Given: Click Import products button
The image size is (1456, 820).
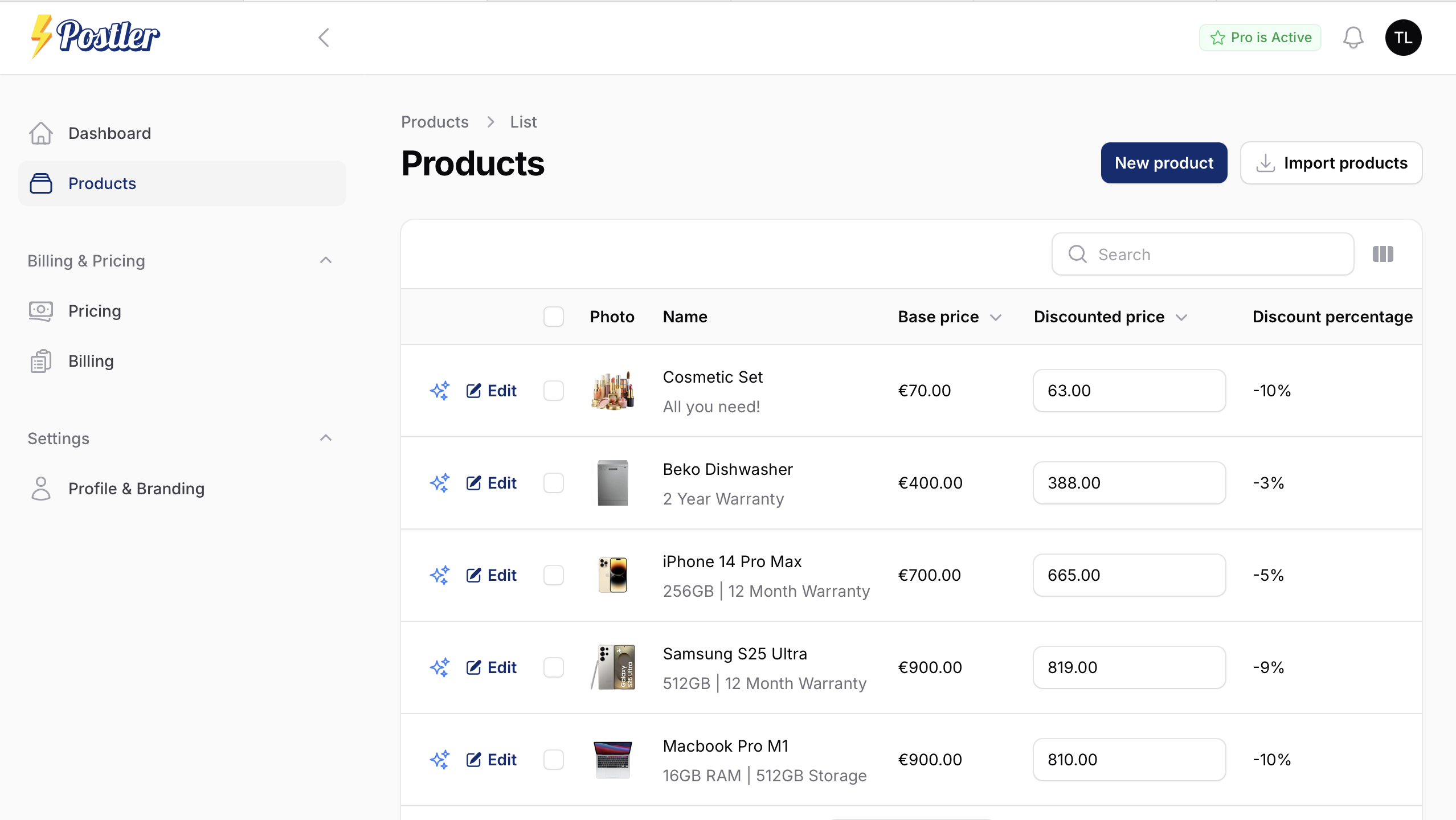Looking at the screenshot, I should tap(1331, 163).
